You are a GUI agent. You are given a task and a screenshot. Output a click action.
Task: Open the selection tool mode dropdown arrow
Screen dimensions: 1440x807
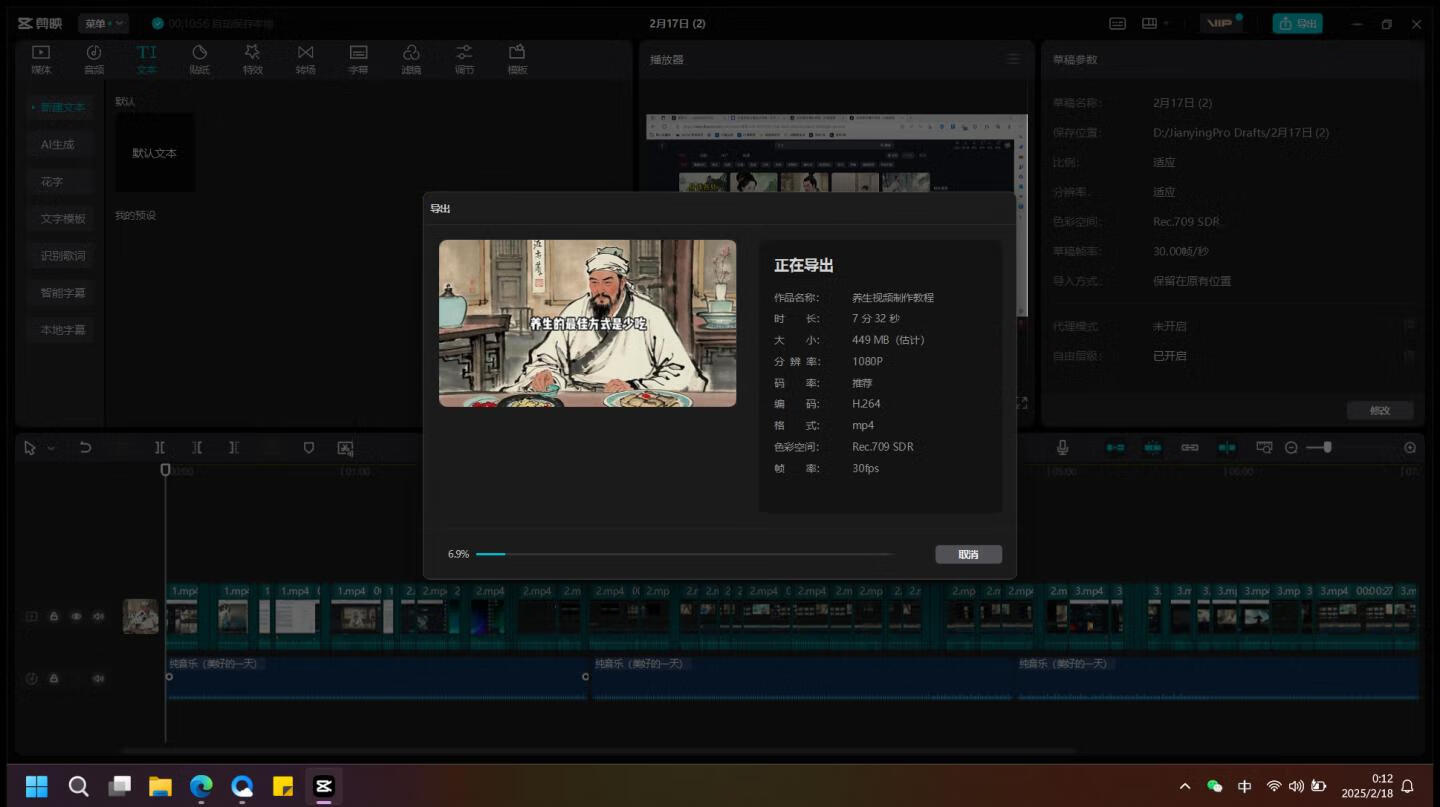[x=51, y=449]
